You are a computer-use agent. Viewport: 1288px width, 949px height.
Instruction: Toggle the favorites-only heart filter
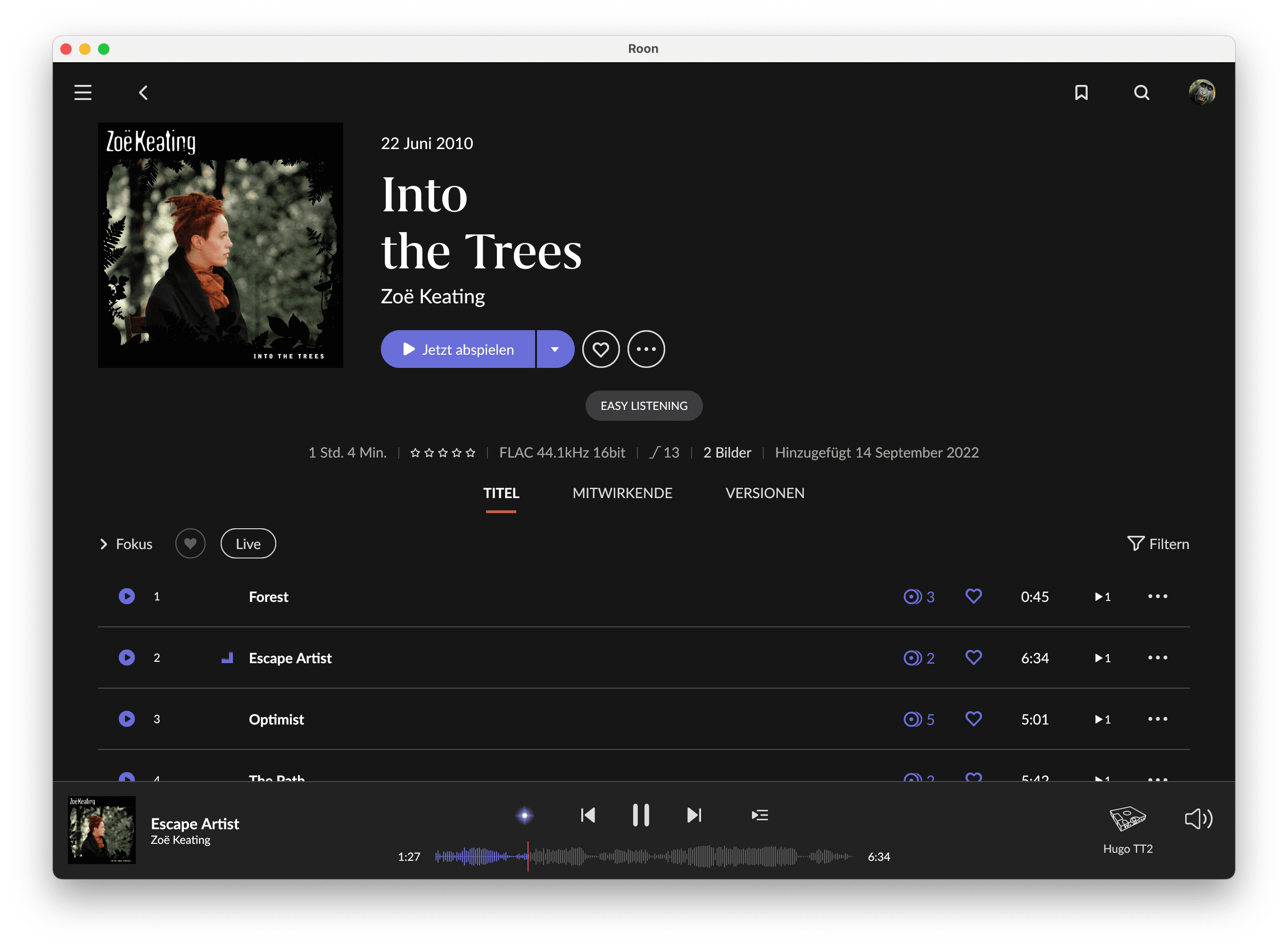pyautogui.click(x=190, y=543)
